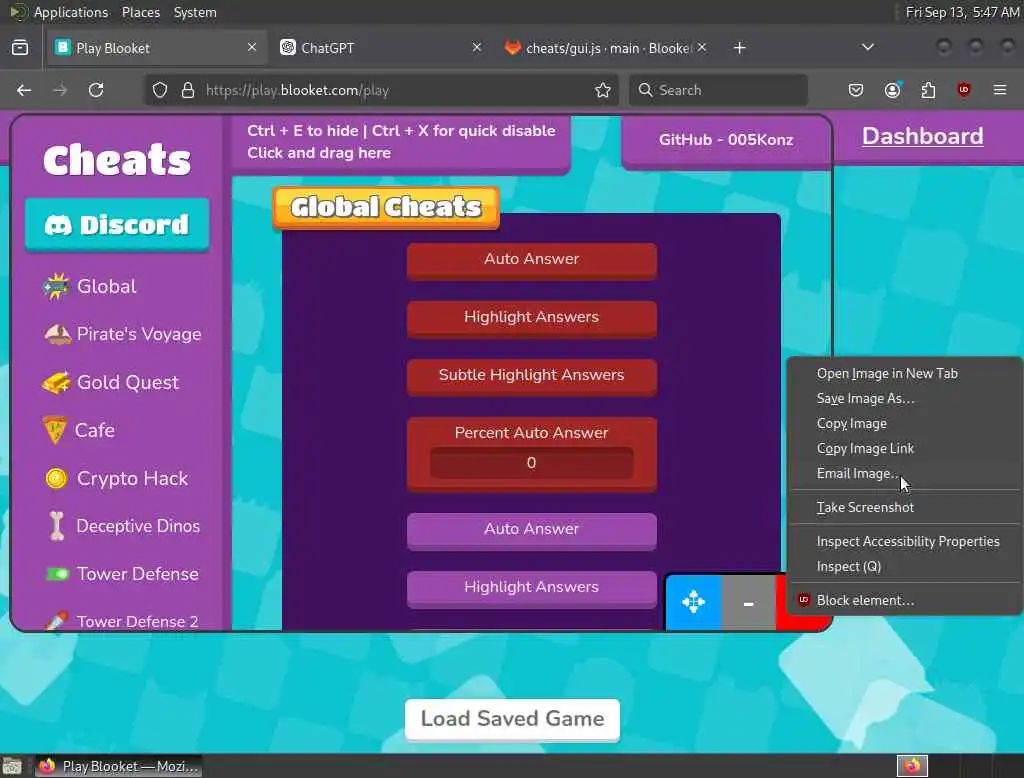Click Play Blooket taskbar window button
The image size is (1024, 778).
pos(119,766)
